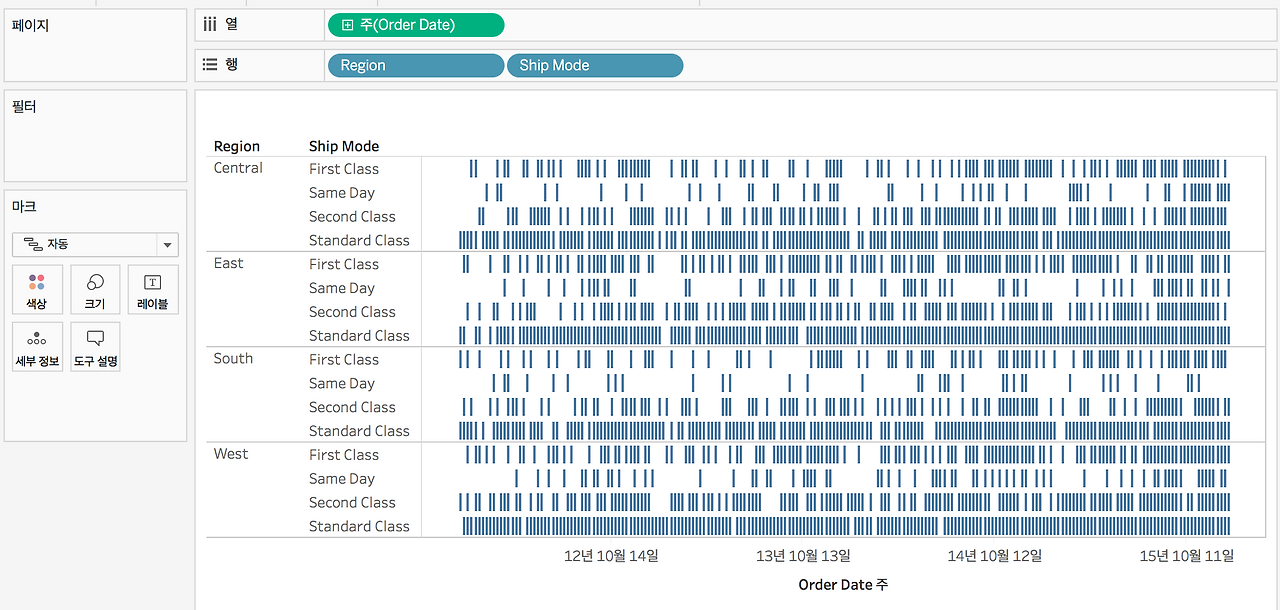
Task: Select the Central region label
Action: pos(238,168)
